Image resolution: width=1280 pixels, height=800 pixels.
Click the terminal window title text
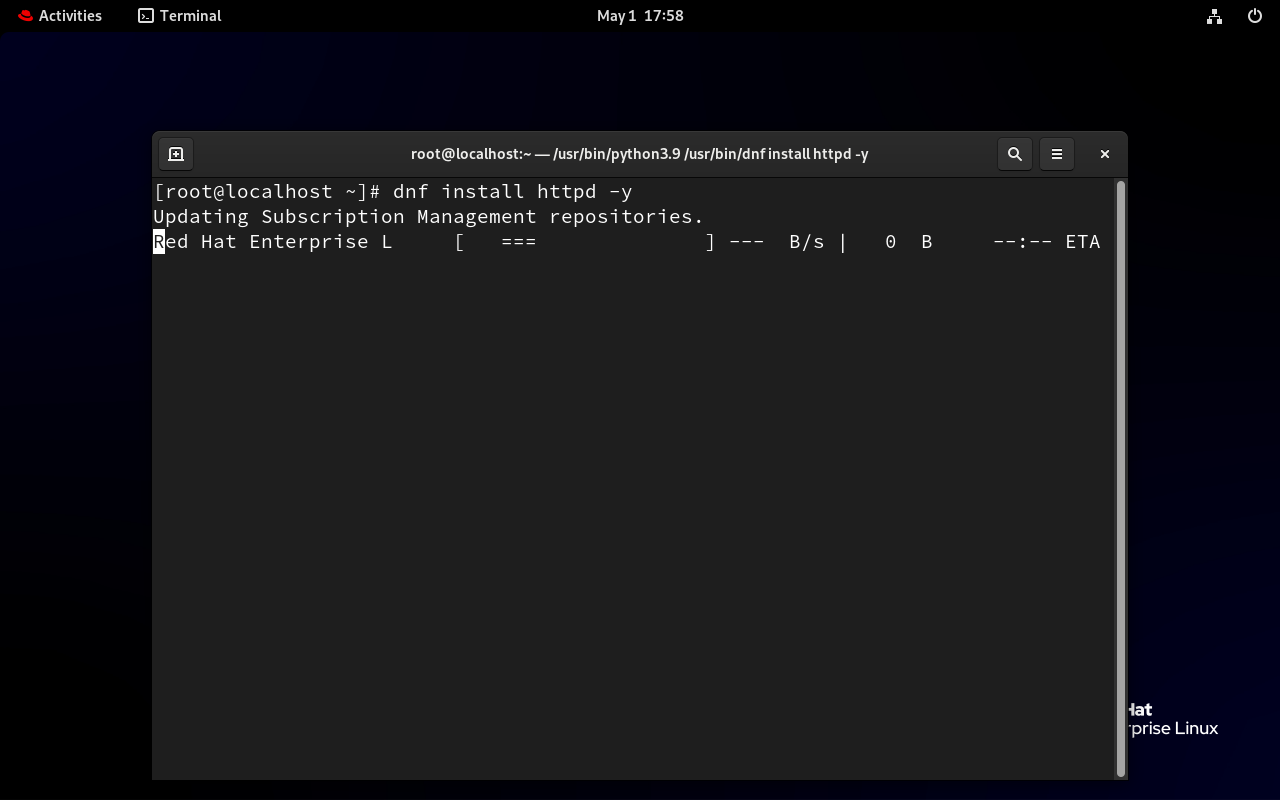pyautogui.click(x=640, y=154)
